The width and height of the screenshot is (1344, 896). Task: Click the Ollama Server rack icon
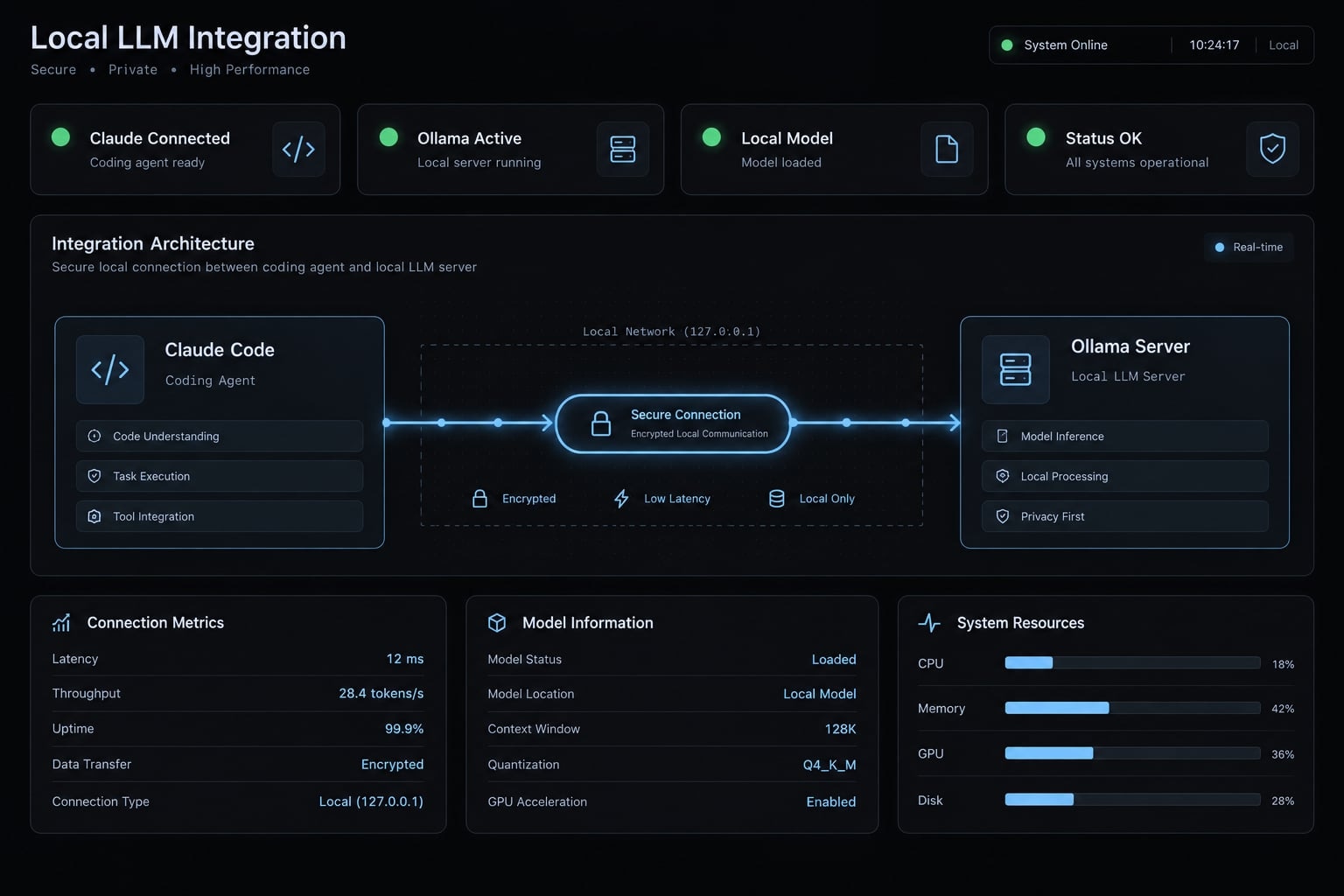coord(1015,369)
